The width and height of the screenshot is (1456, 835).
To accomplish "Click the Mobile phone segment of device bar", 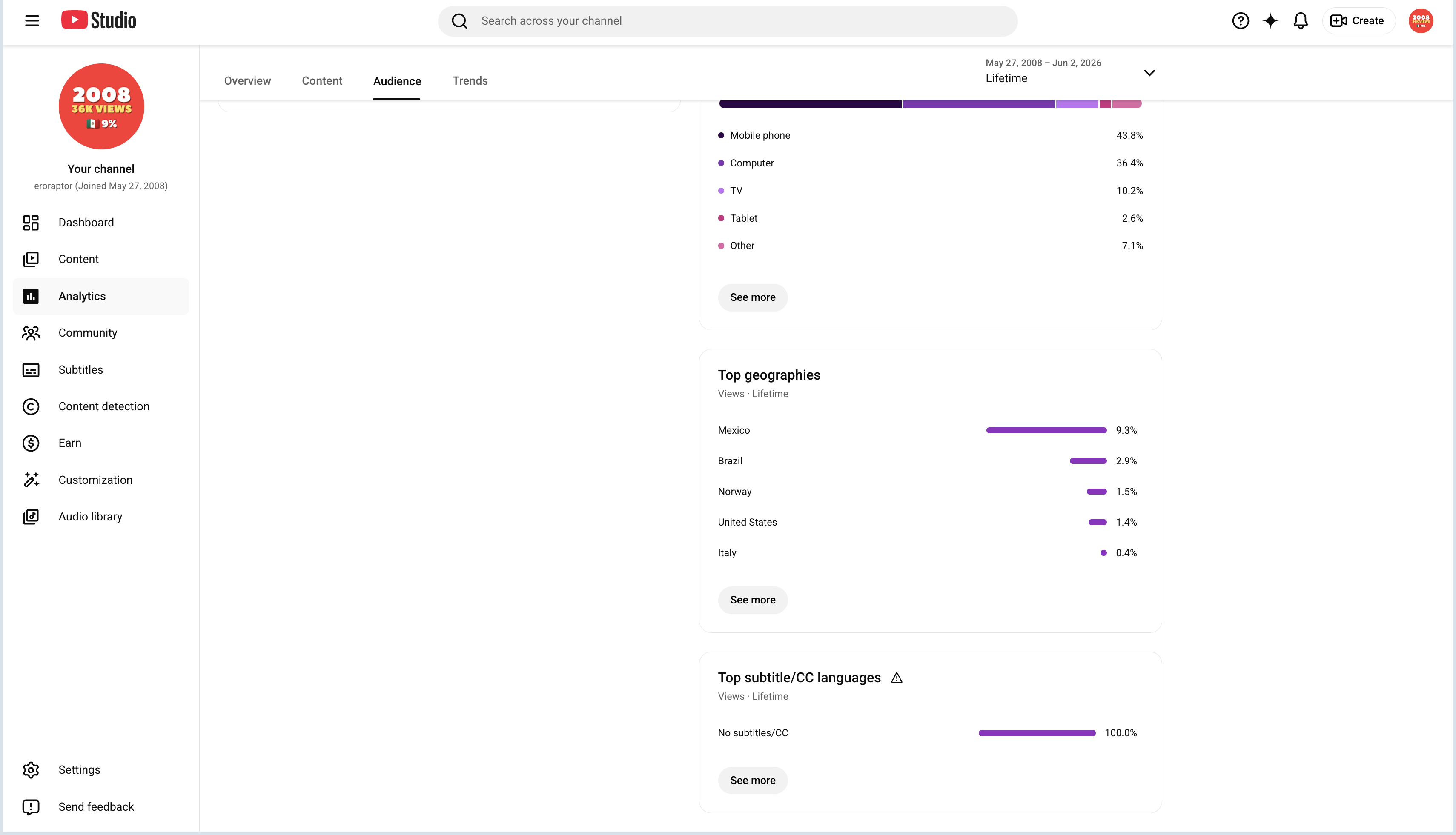I will (x=810, y=104).
